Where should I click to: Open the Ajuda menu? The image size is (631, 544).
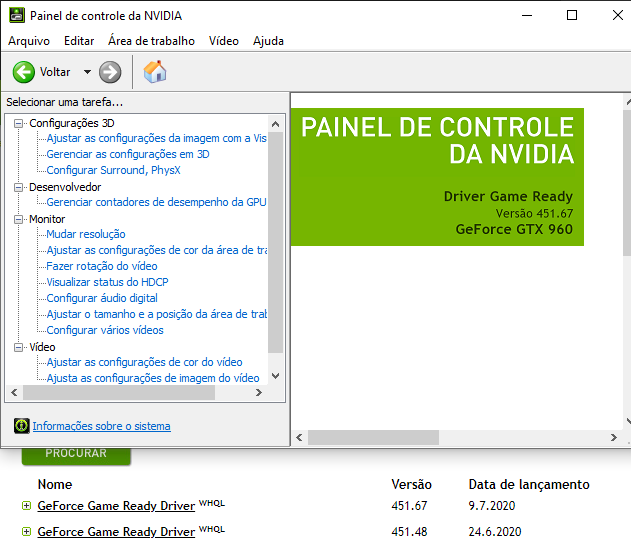tap(268, 41)
